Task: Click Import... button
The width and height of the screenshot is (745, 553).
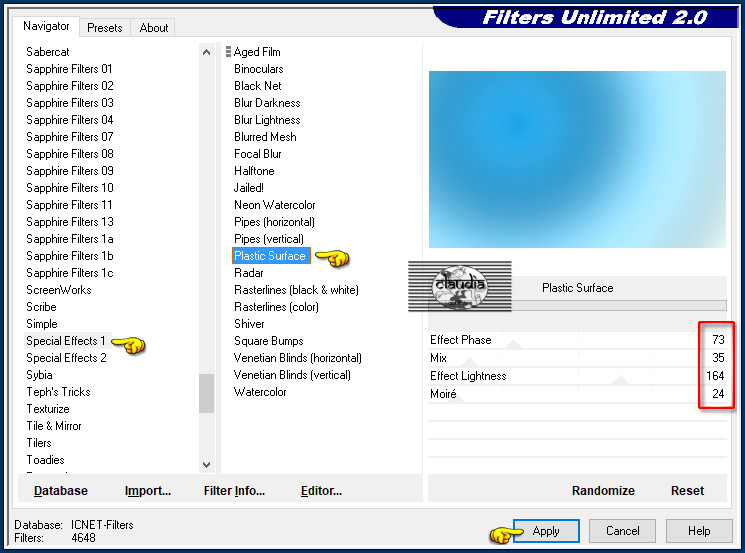Action: tap(148, 490)
